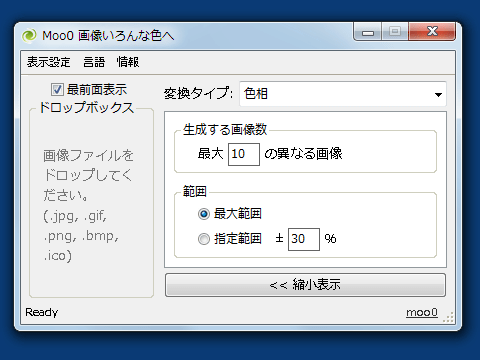Open the 言語 menu
This screenshot has height=360, width=480.
pyautogui.click(x=94, y=62)
